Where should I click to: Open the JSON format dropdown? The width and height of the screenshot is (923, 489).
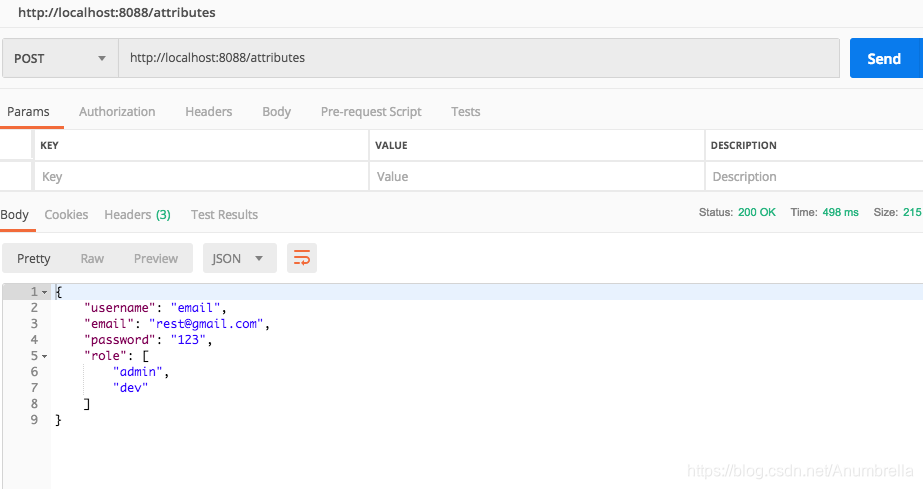pos(239,258)
